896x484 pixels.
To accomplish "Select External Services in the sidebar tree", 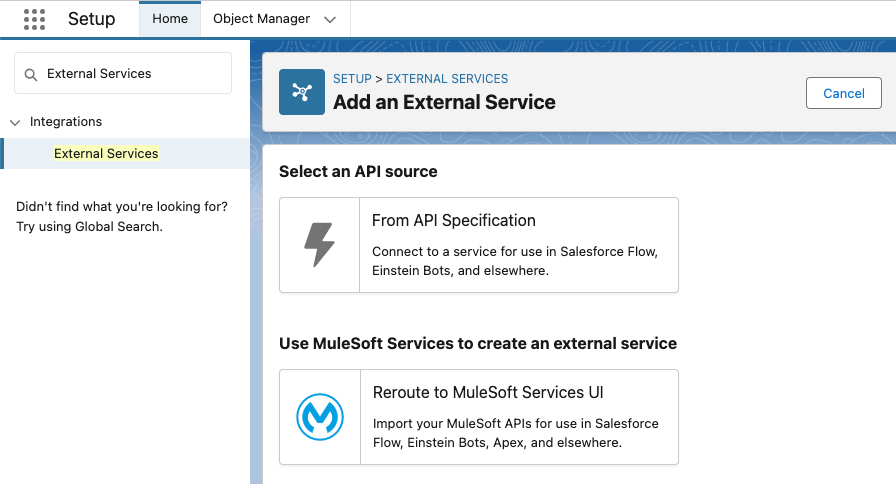I will click(106, 154).
